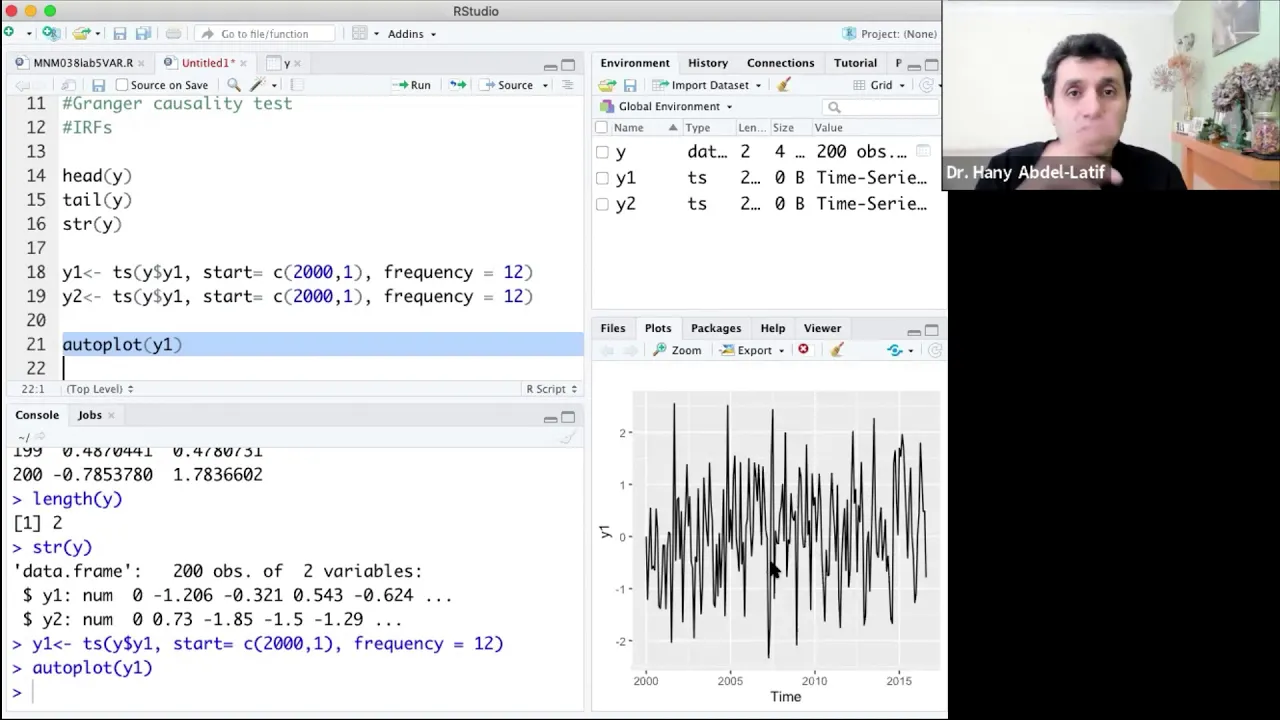
Task: Click the workspace panes layout icon
Action: click(359, 33)
